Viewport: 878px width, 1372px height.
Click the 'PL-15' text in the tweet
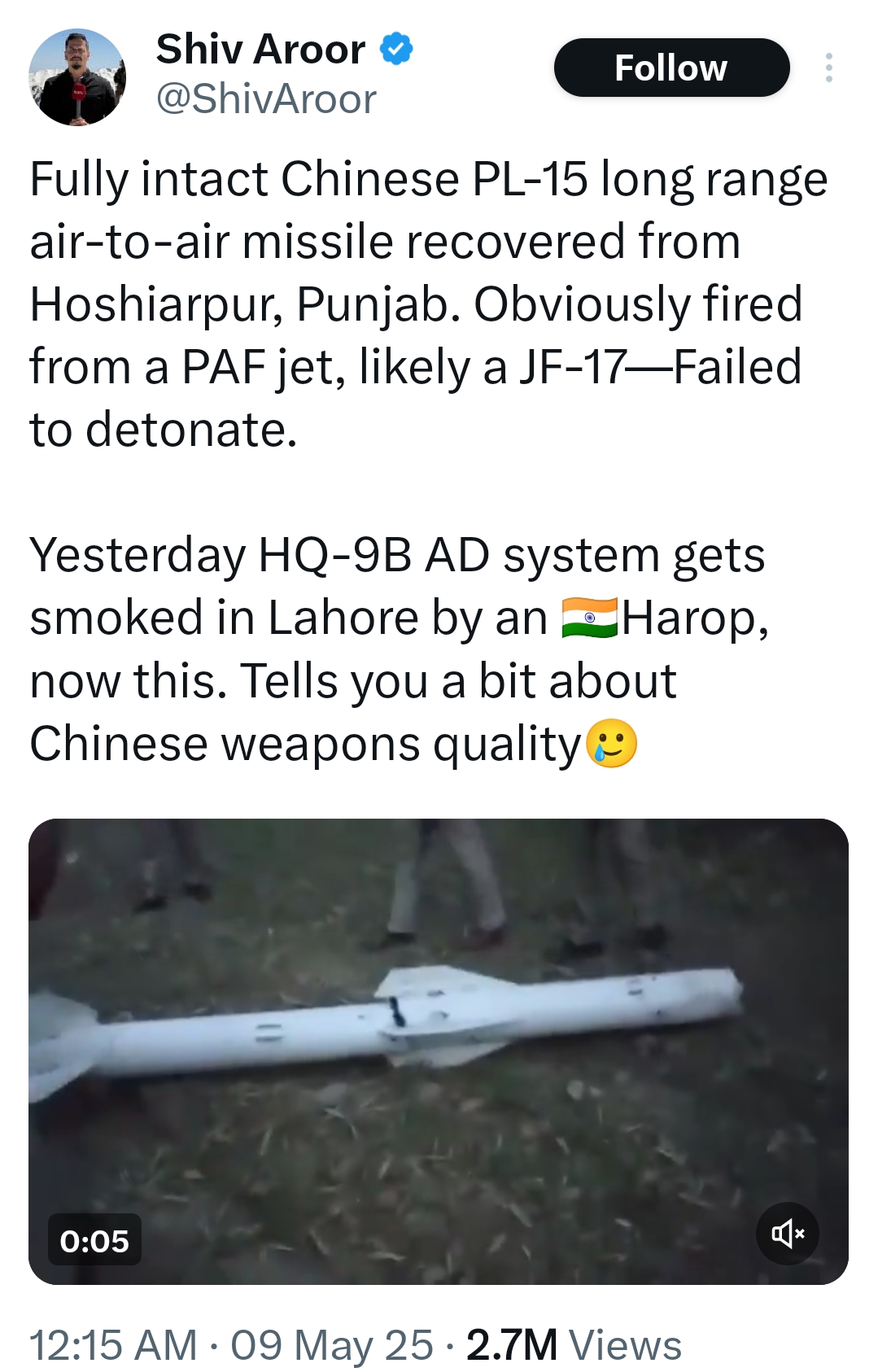coord(529,178)
